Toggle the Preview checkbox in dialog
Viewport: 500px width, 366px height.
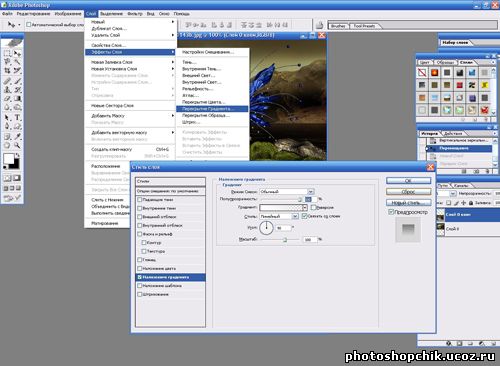391,212
